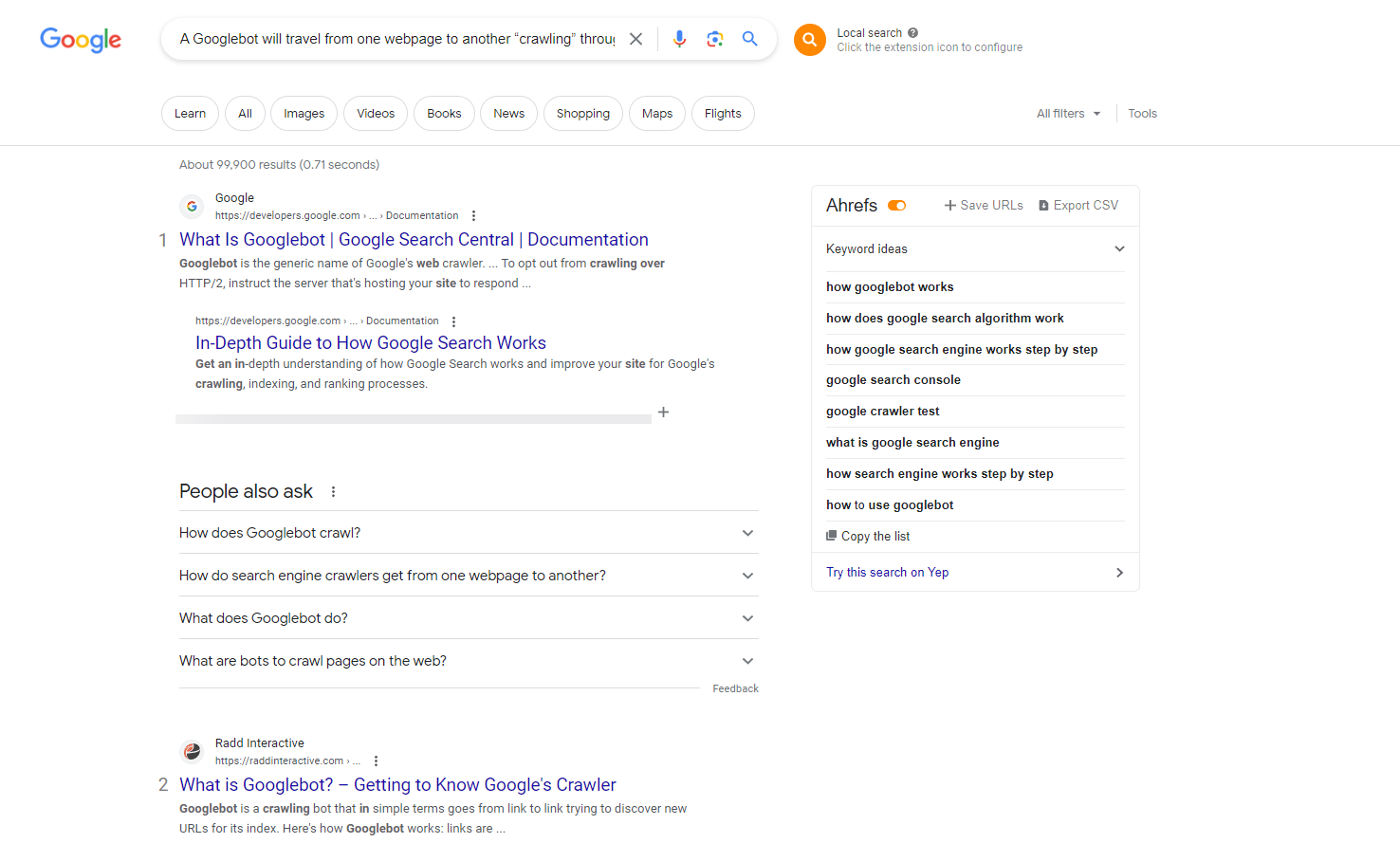This screenshot has width=1400, height=843.
Task: Open 'In-Depth Guide to How Google Search Works'
Action: [x=371, y=343]
